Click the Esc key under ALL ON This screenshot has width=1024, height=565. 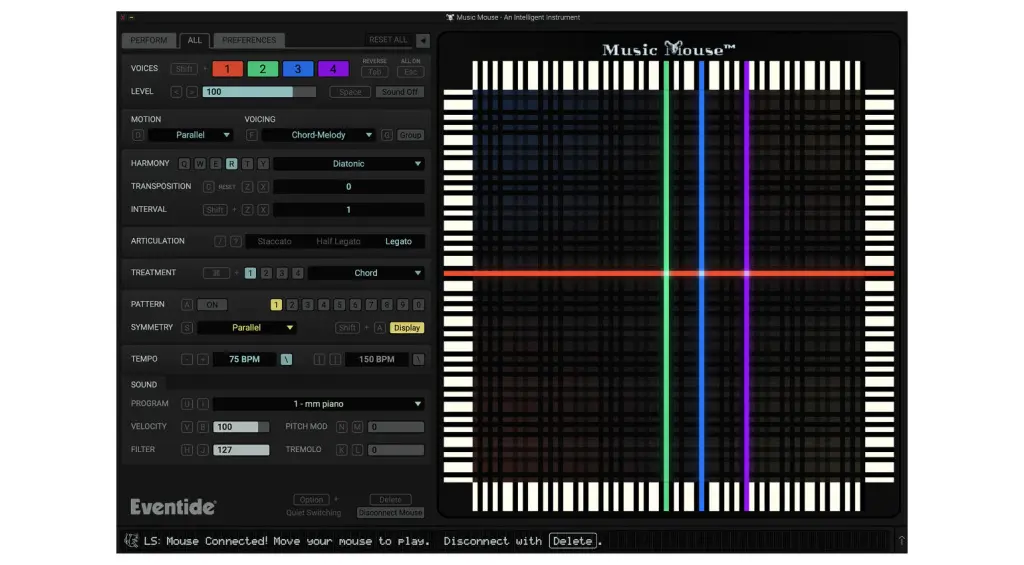point(410,73)
